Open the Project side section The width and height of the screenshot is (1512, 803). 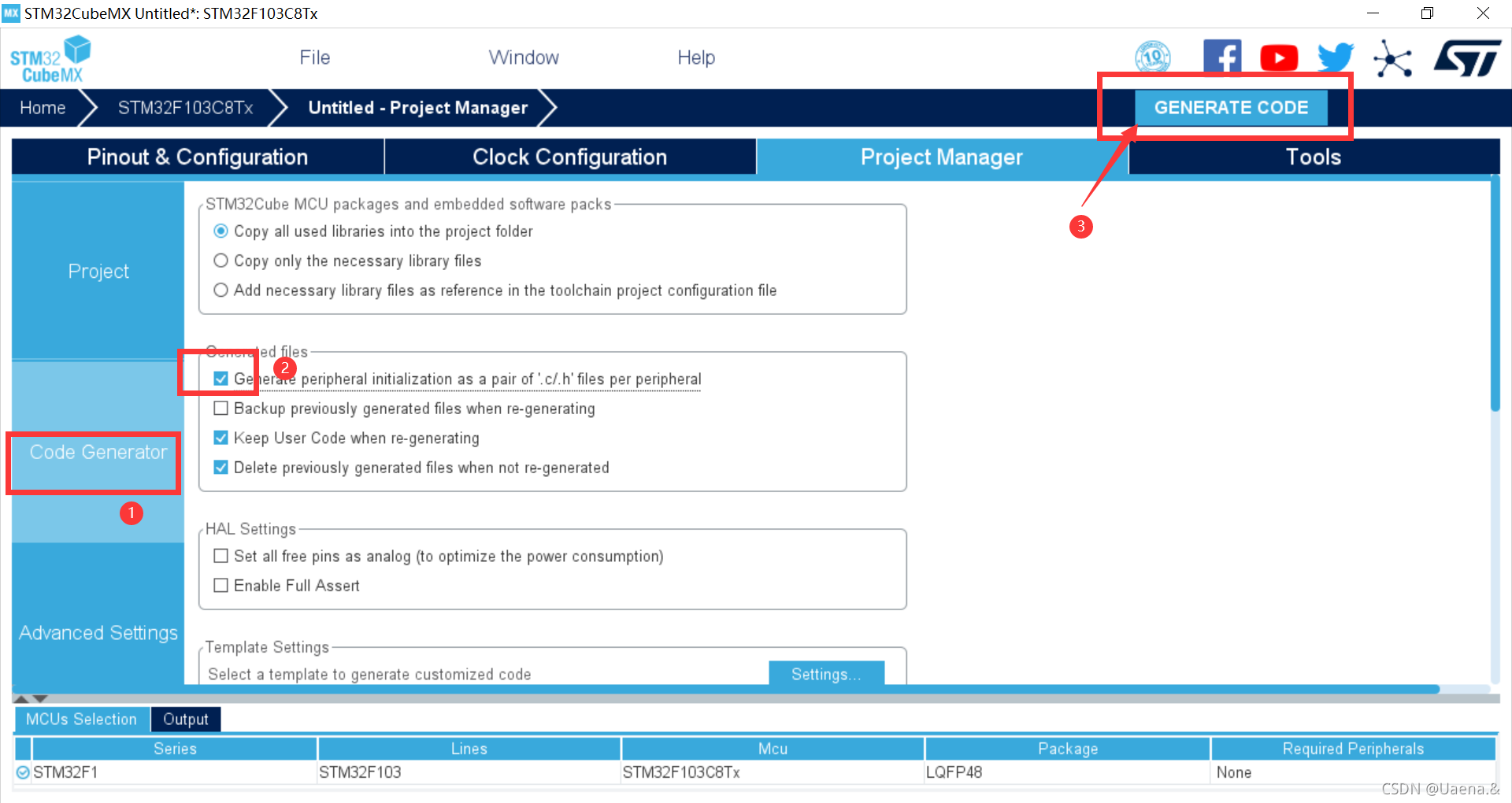(98, 271)
